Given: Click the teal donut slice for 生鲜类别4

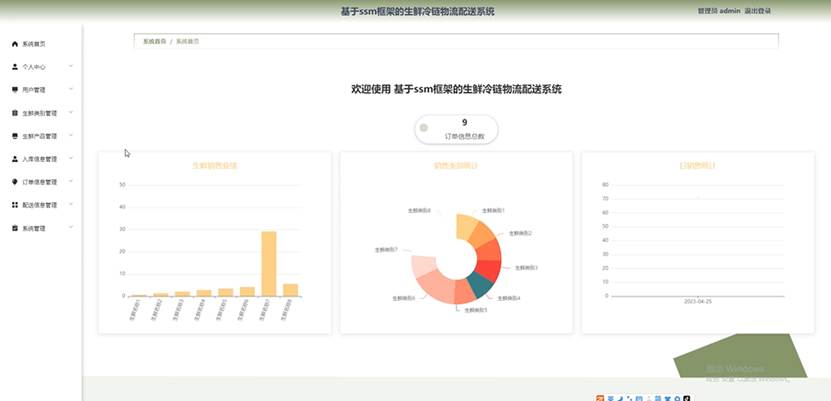Looking at the screenshot, I should (482, 286).
